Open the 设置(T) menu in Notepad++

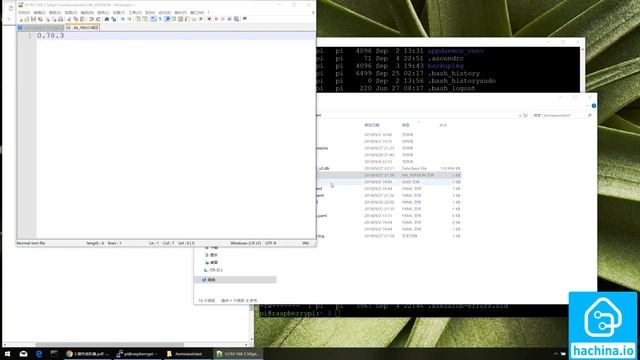tap(119, 13)
